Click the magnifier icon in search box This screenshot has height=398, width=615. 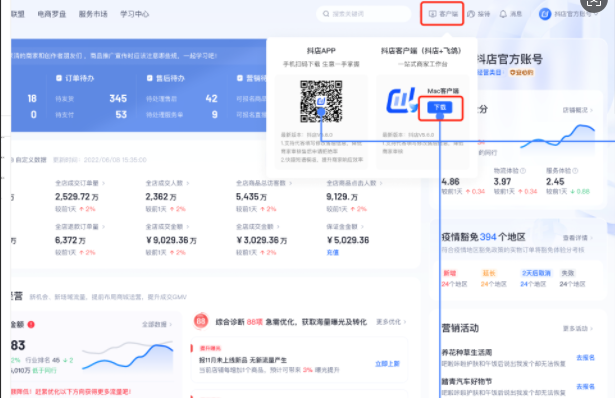pyautogui.click(x=326, y=14)
